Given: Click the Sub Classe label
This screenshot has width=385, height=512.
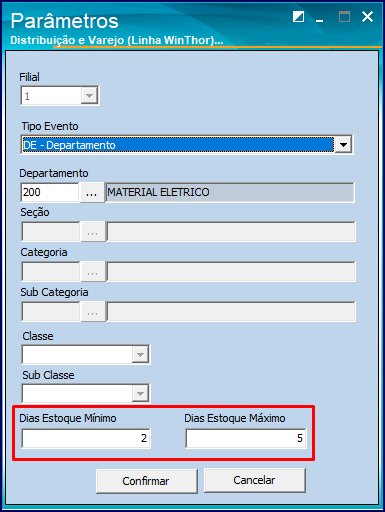Looking at the screenshot, I should point(48,375).
